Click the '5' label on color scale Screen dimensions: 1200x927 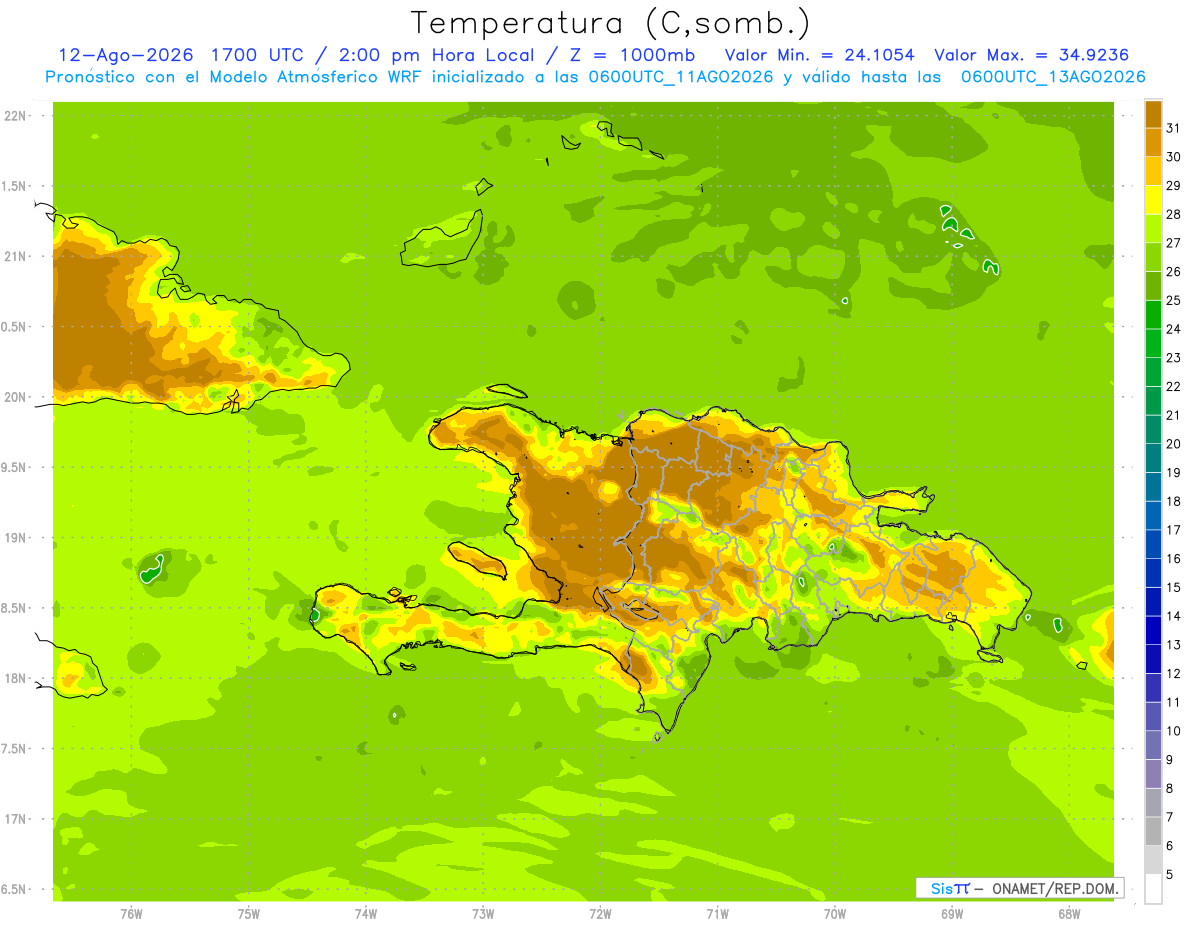pyautogui.click(x=1170, y=875)
